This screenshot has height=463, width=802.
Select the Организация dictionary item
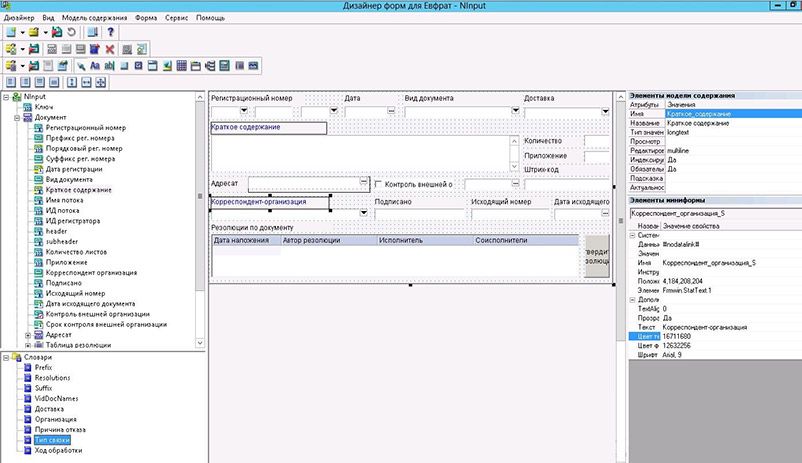coord(55,420)
